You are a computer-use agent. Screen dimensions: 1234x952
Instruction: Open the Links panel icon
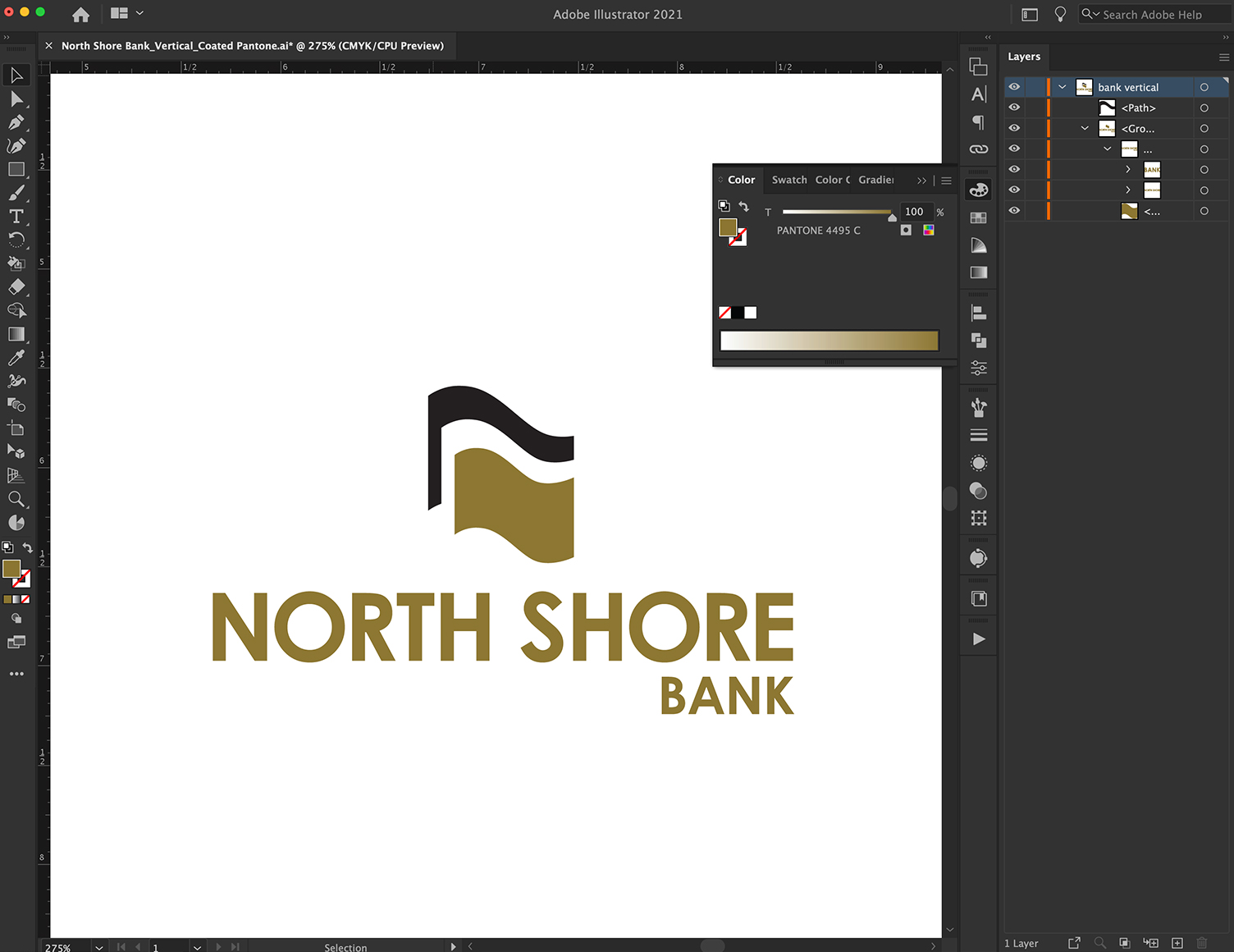point(979,149)
